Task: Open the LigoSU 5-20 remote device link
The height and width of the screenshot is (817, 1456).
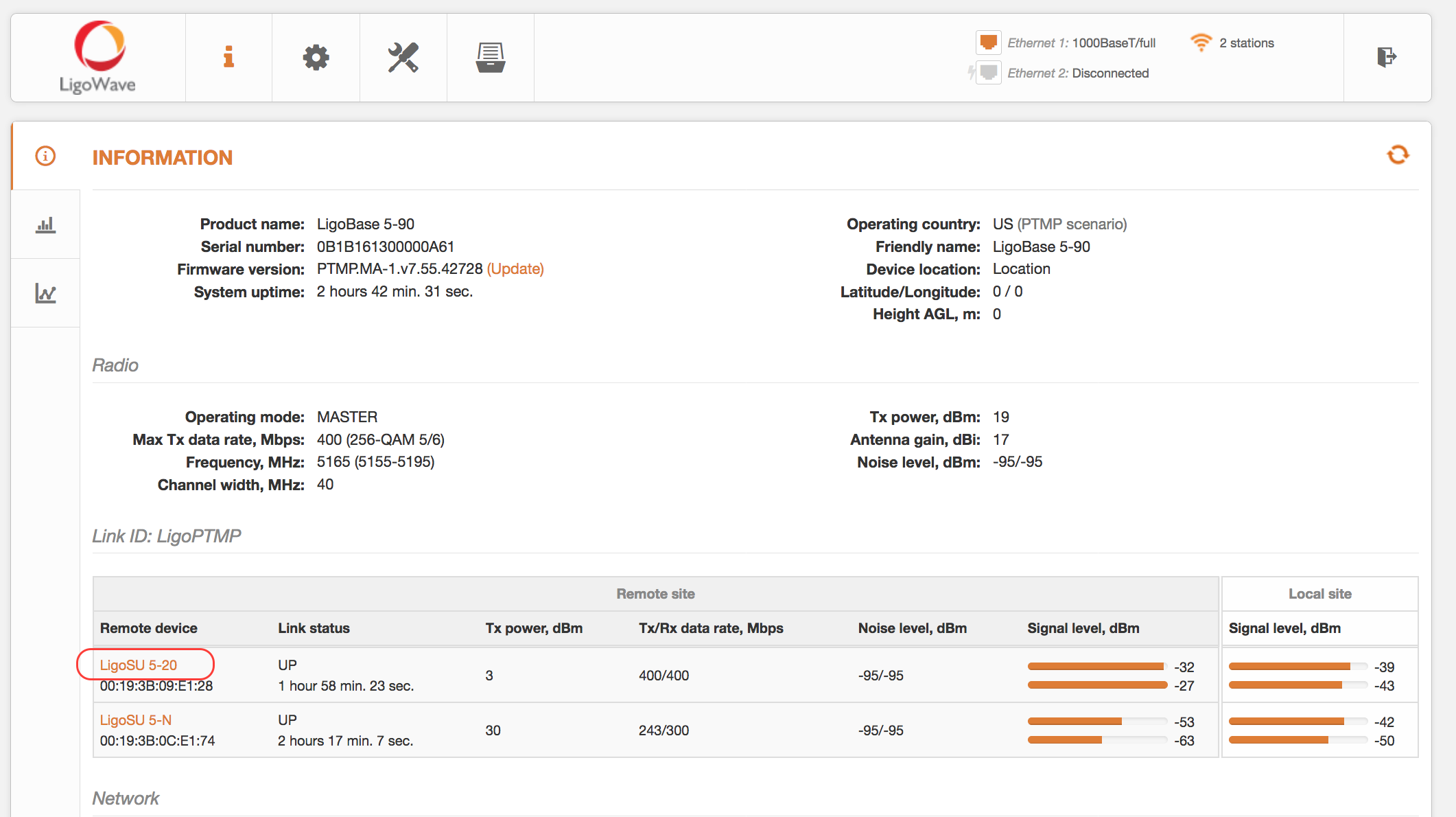Action: point(139,665)
